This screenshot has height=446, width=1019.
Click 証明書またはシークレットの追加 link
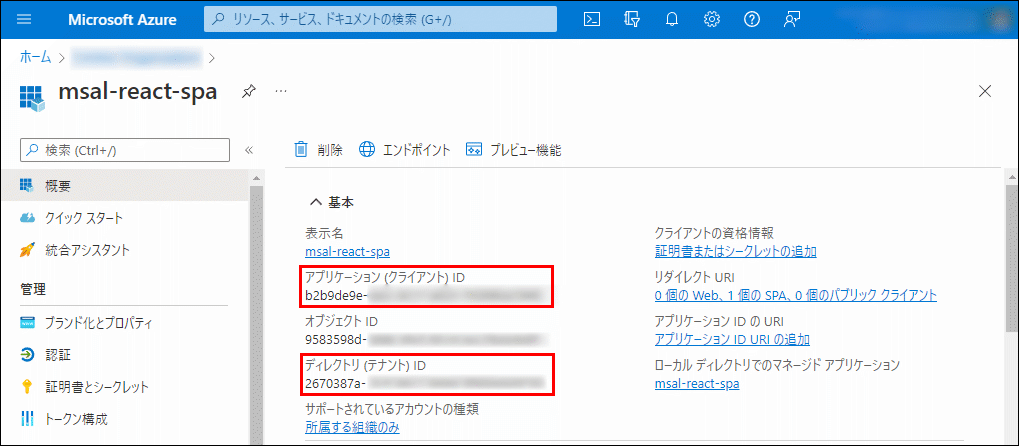click(x=736, y=252)
